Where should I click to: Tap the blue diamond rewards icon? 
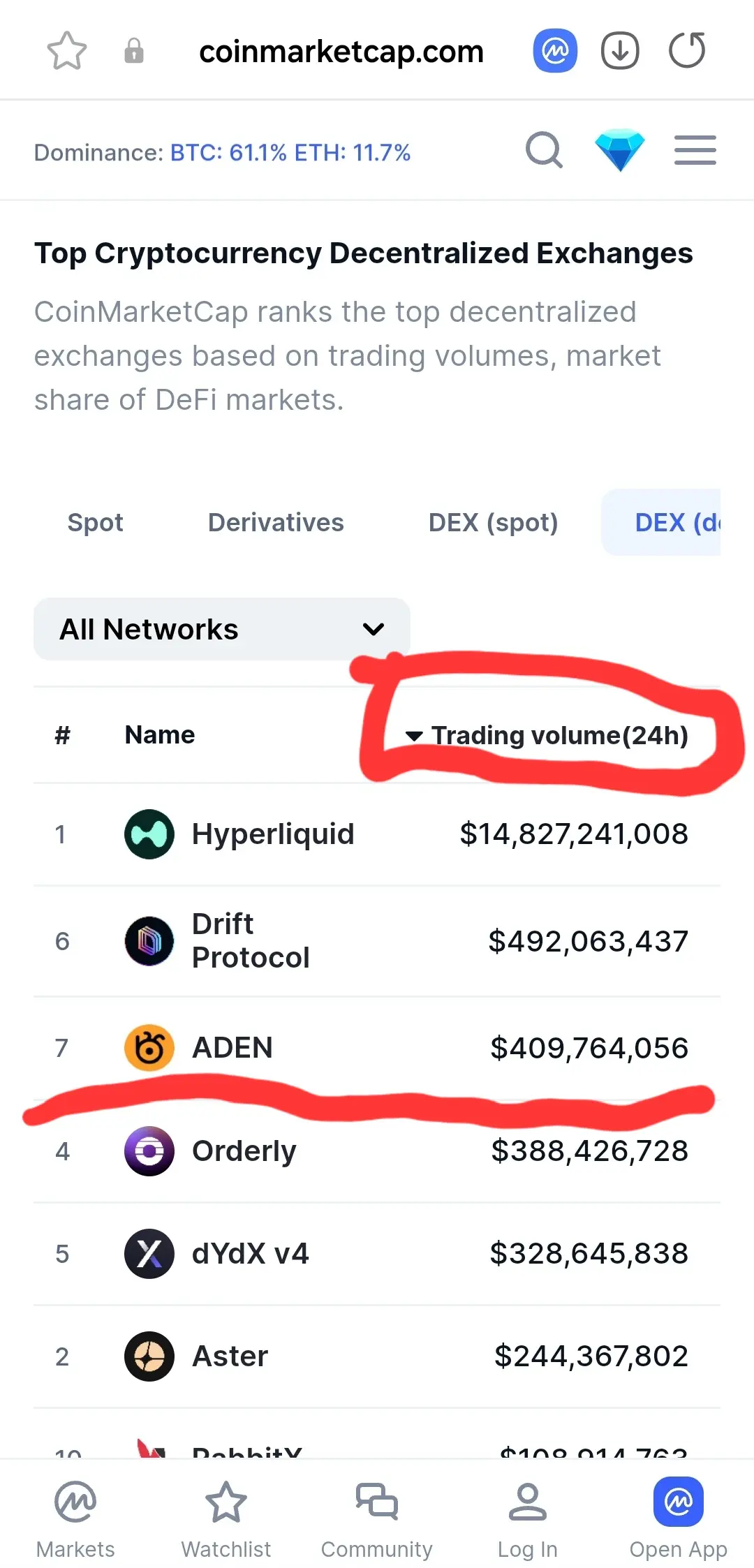pyautogui.click(x=619, y=150)
